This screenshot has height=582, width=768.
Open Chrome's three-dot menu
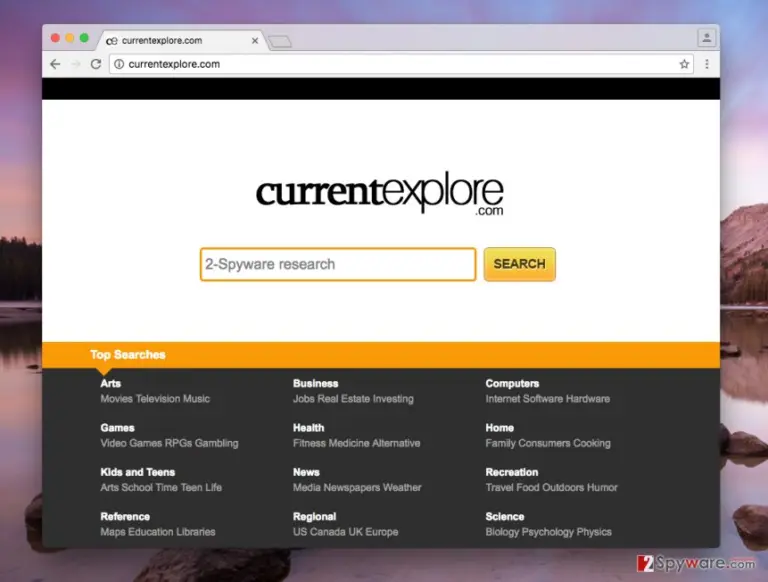(707, 64)
